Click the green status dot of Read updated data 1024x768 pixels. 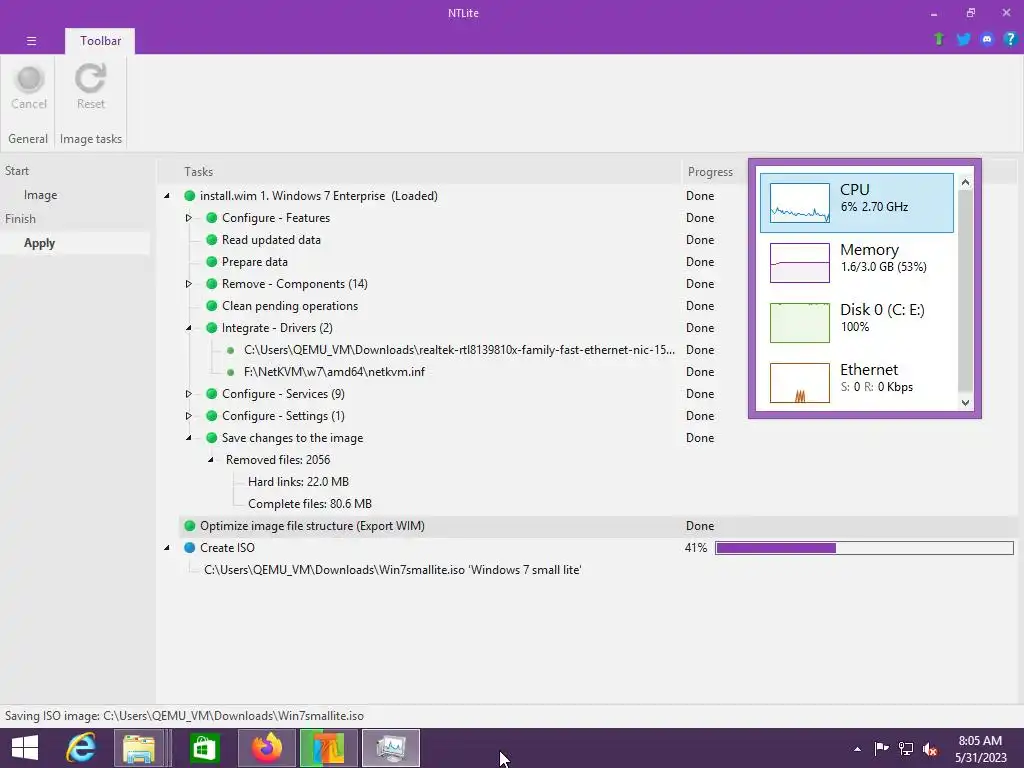[212, 240]
